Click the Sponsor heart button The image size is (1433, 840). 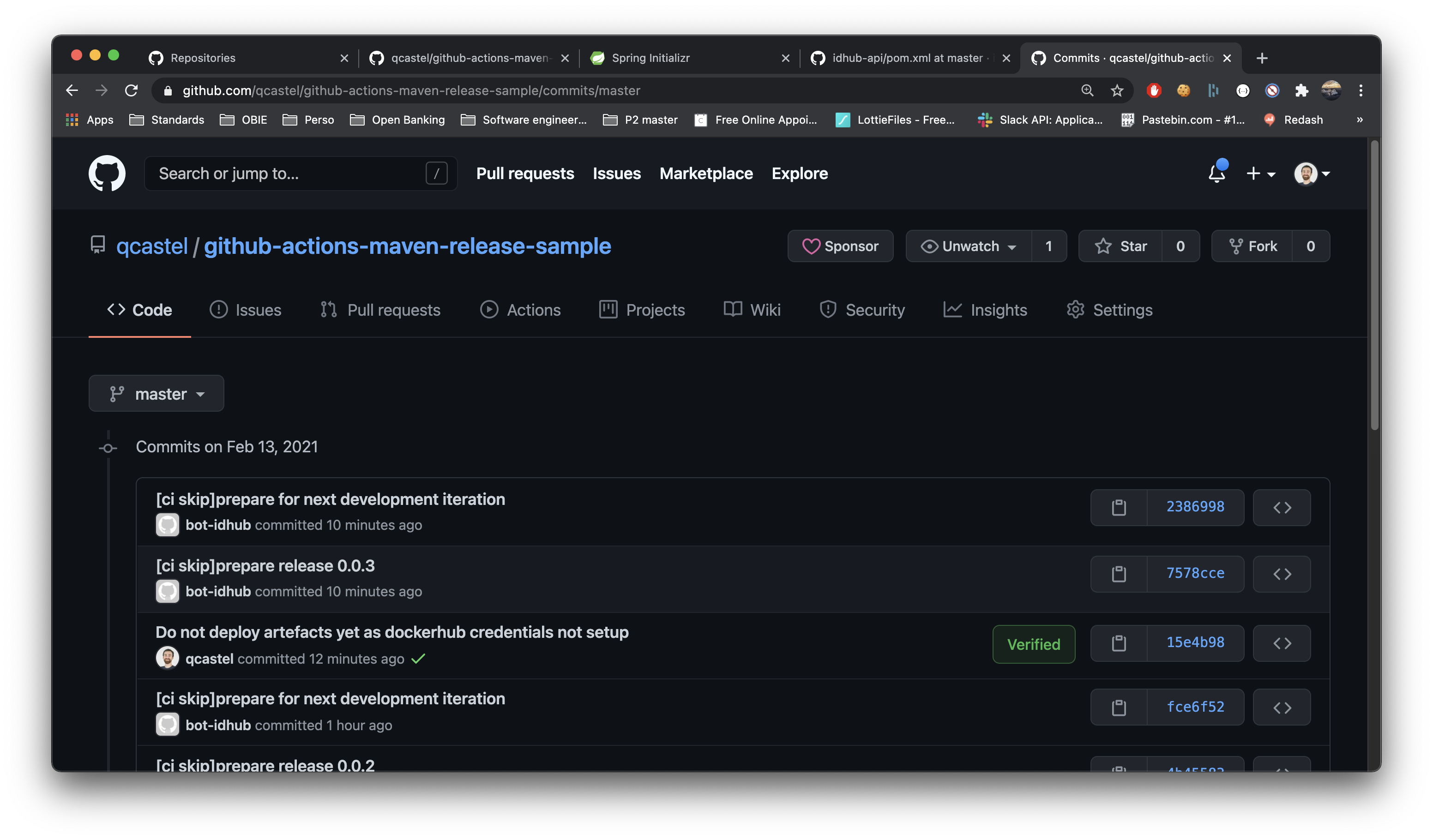pyautogui.click(x=840, y=246)
